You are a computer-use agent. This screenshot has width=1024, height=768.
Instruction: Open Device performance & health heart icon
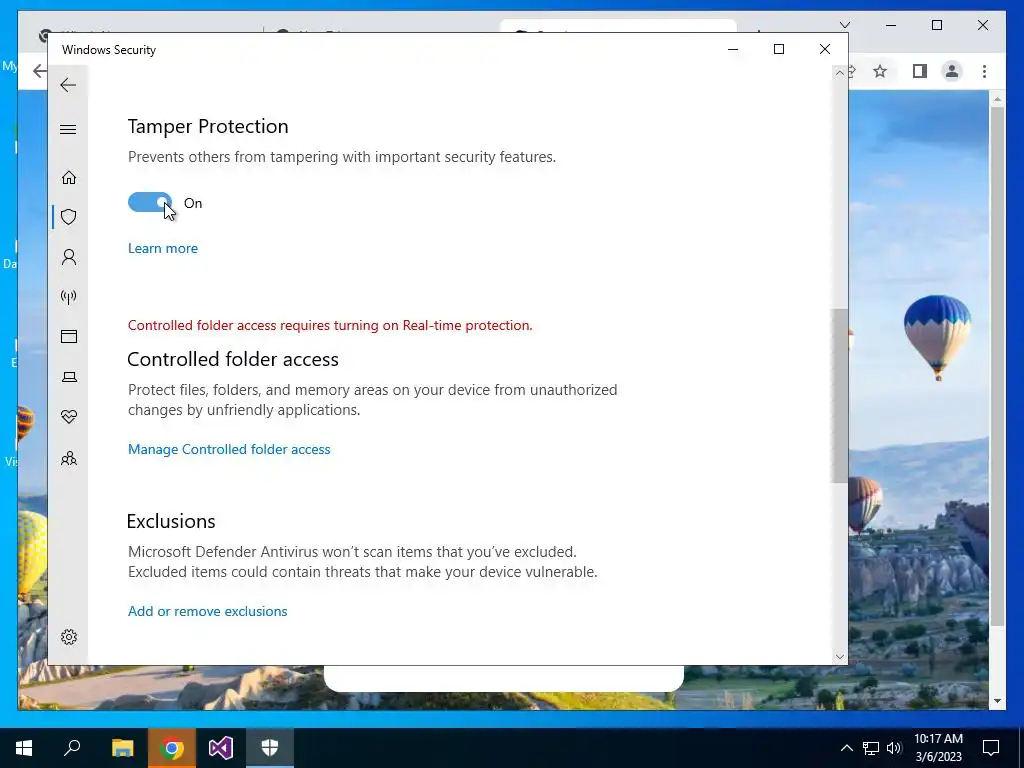(69, 417)
